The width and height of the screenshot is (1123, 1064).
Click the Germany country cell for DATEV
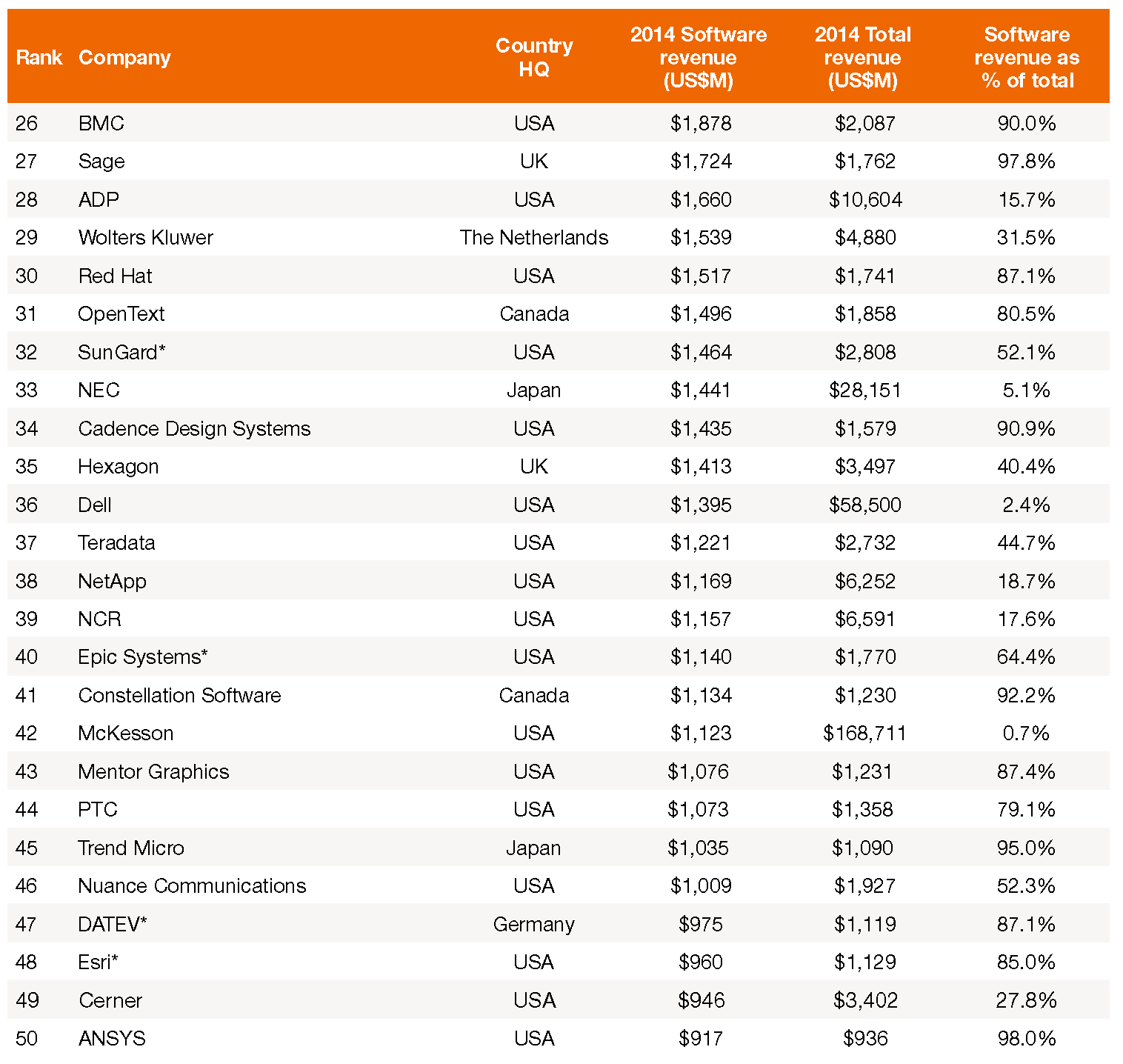(x=534, y=925)
